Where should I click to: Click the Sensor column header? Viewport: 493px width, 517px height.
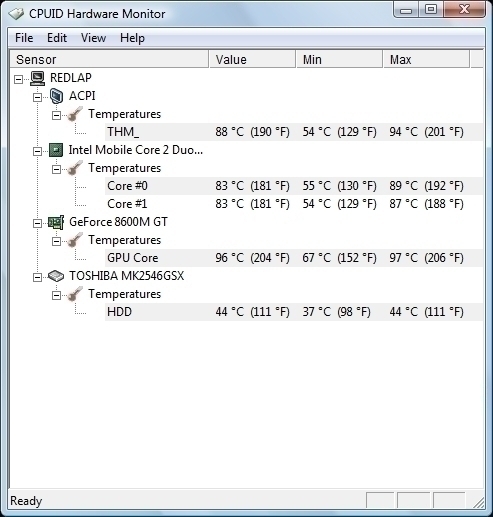click(109, 59)
